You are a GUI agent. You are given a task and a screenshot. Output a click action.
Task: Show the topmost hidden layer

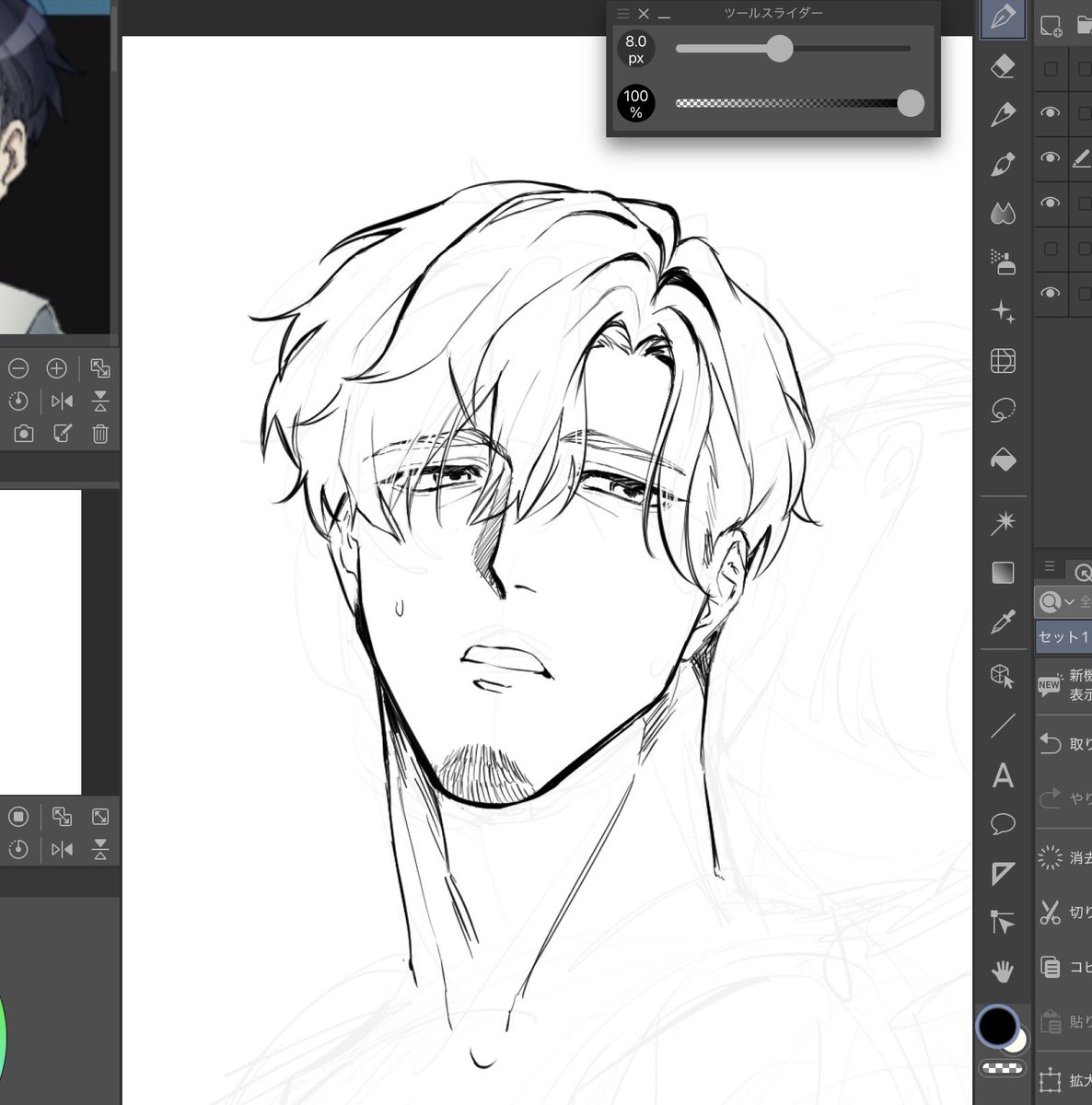(x=1051, y=68)
